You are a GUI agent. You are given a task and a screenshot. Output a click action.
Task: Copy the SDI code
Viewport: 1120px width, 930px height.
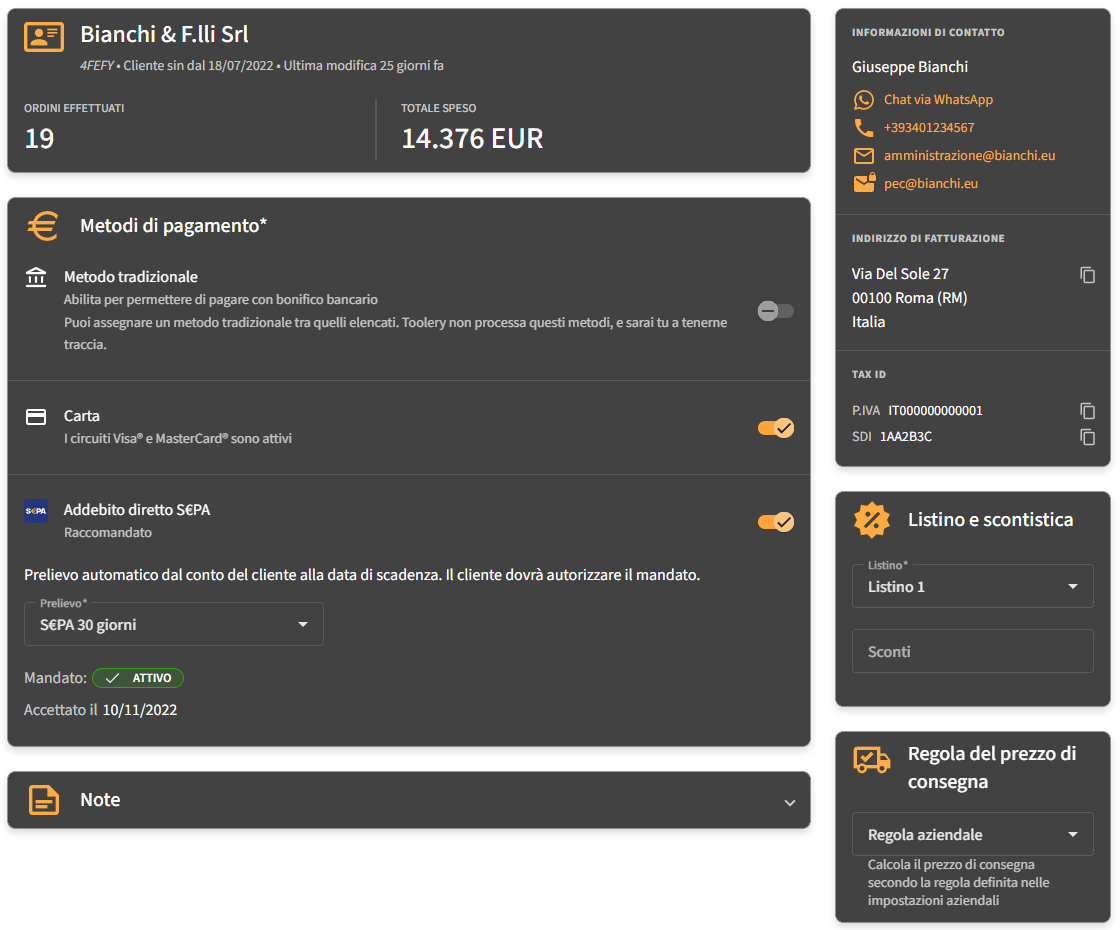[1088, 437]
